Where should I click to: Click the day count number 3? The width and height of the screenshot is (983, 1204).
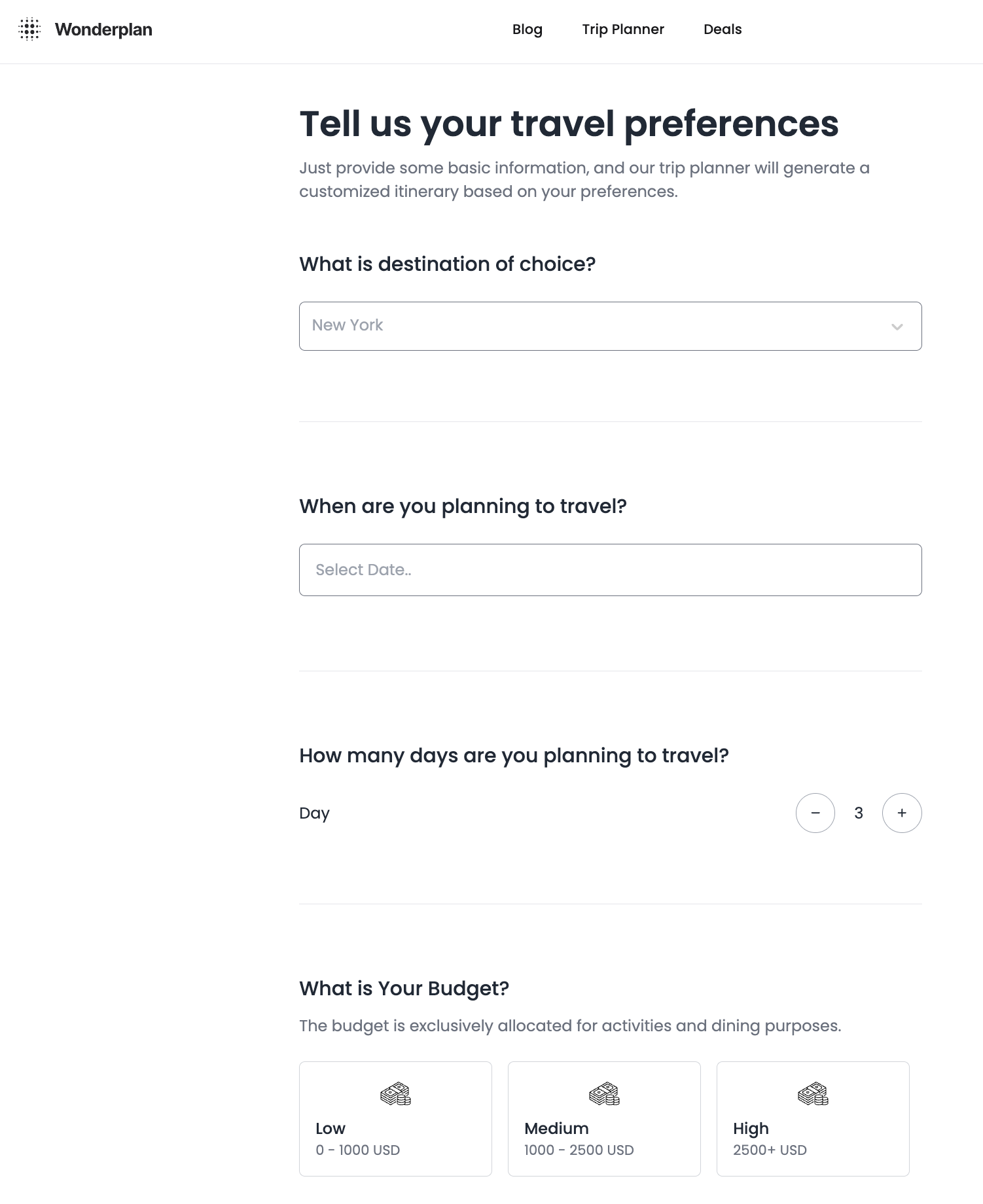tap(859, 813)
